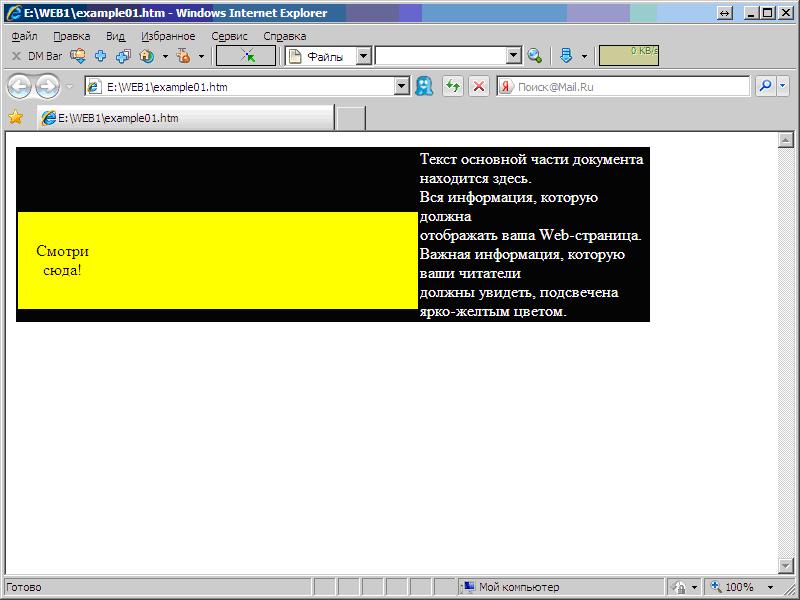Expand the DM Bar search field dropdown
The height and width of the screenshot is (600, 800).
pyautogui.click(x=514, y=56)
